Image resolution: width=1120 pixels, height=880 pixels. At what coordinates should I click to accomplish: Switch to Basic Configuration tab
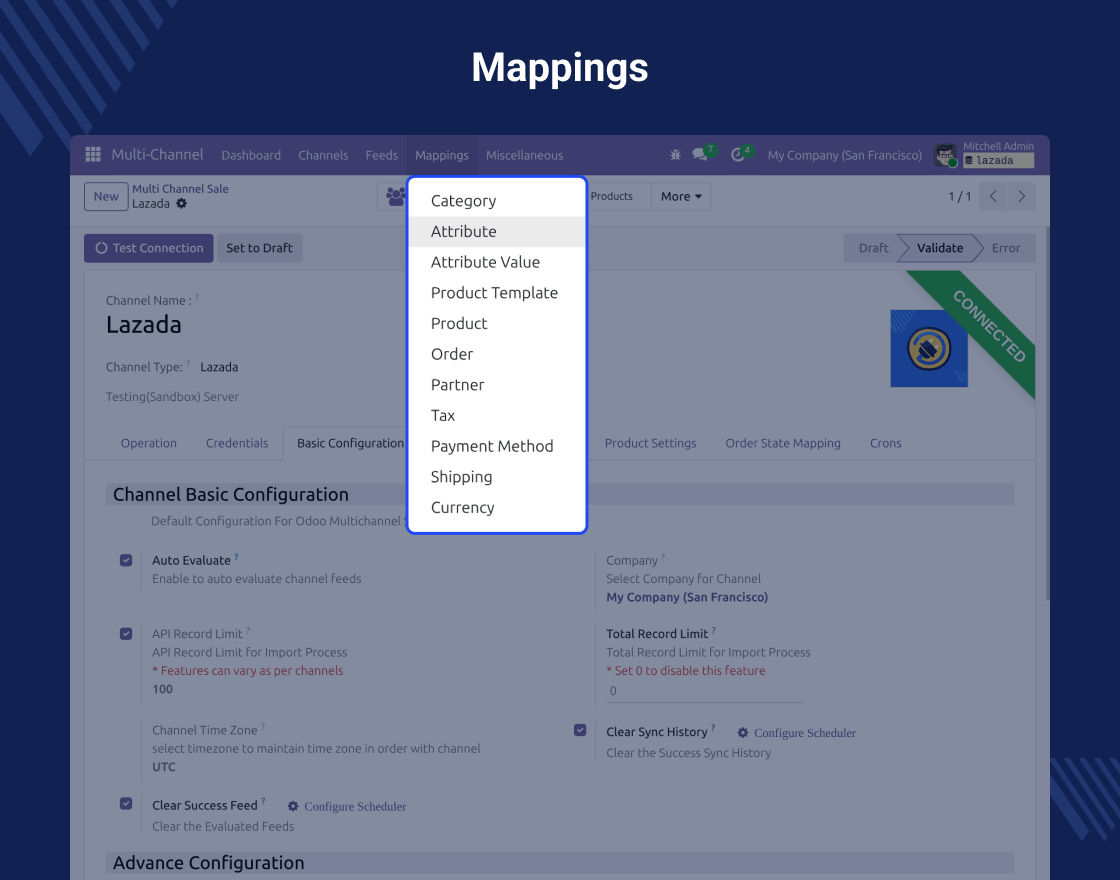click(350, 443)
